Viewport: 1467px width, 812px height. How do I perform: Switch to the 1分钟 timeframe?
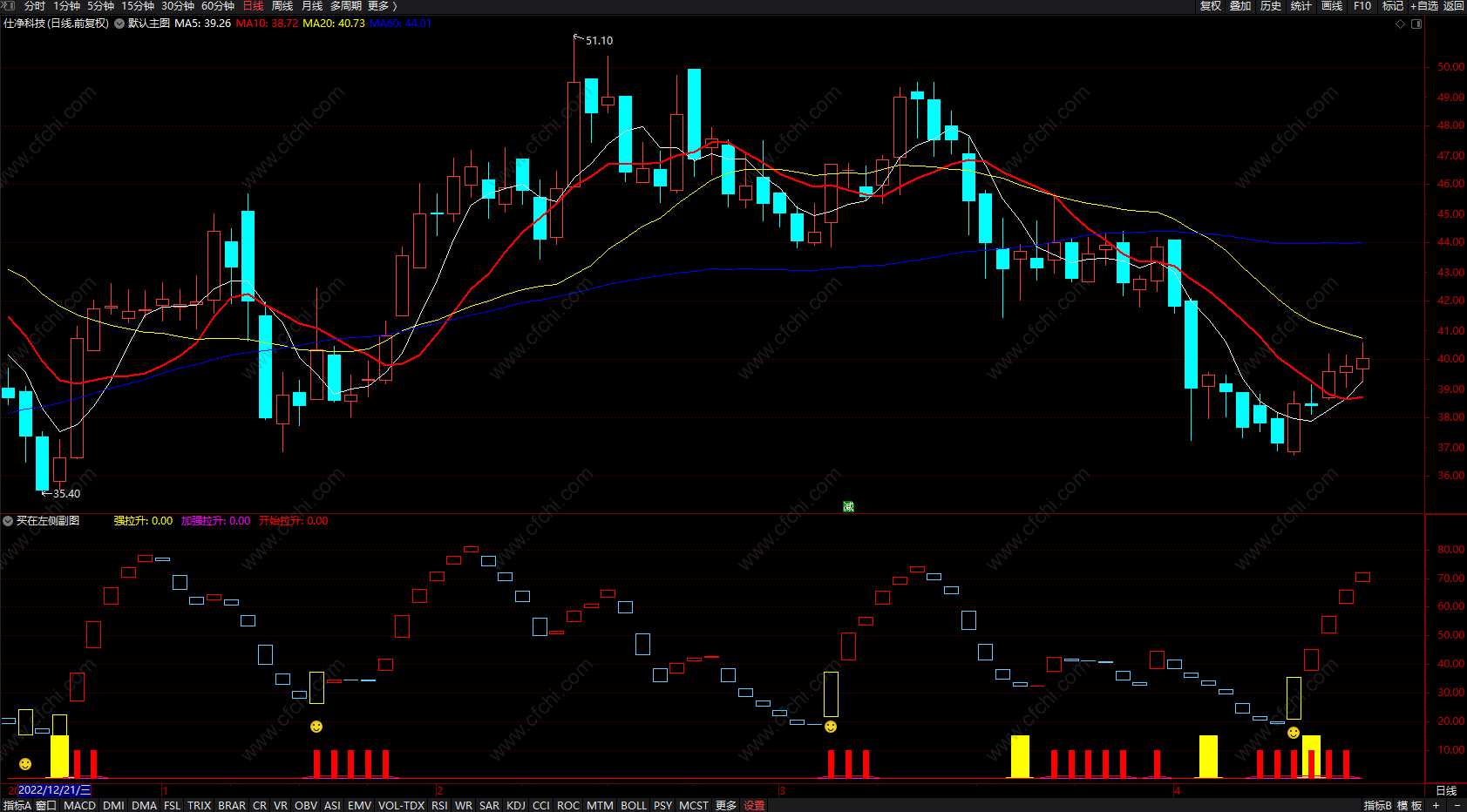[x=66, y=6]
